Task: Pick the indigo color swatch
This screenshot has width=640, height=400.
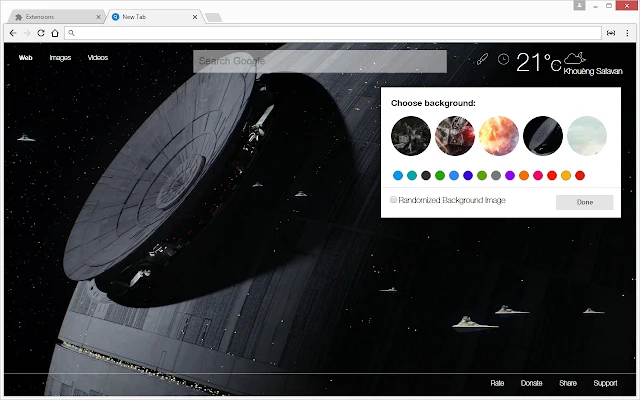Action: click(468, 176)
